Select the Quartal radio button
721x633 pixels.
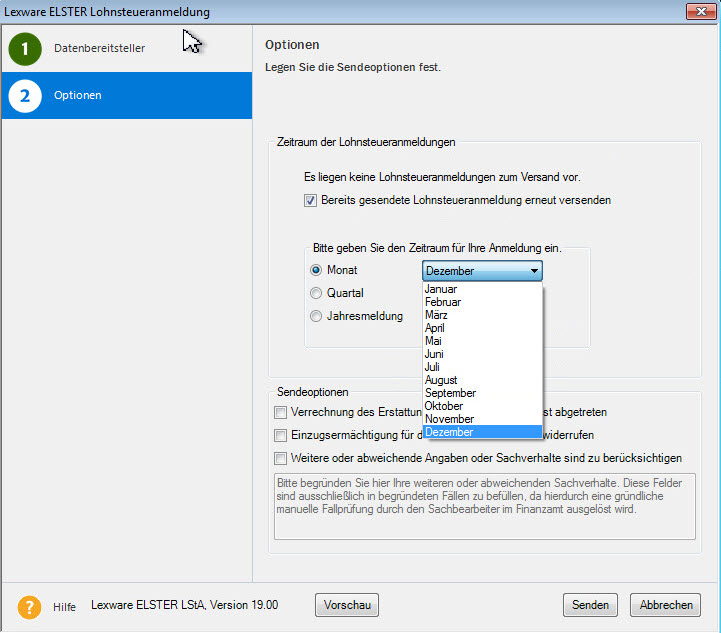coord(317,293)
